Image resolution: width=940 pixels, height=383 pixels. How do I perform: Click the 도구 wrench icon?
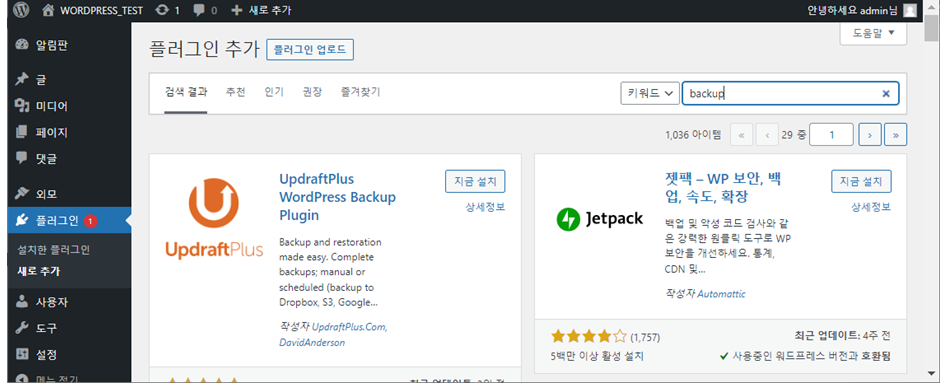pyautogui.click(x=22, y=328)
